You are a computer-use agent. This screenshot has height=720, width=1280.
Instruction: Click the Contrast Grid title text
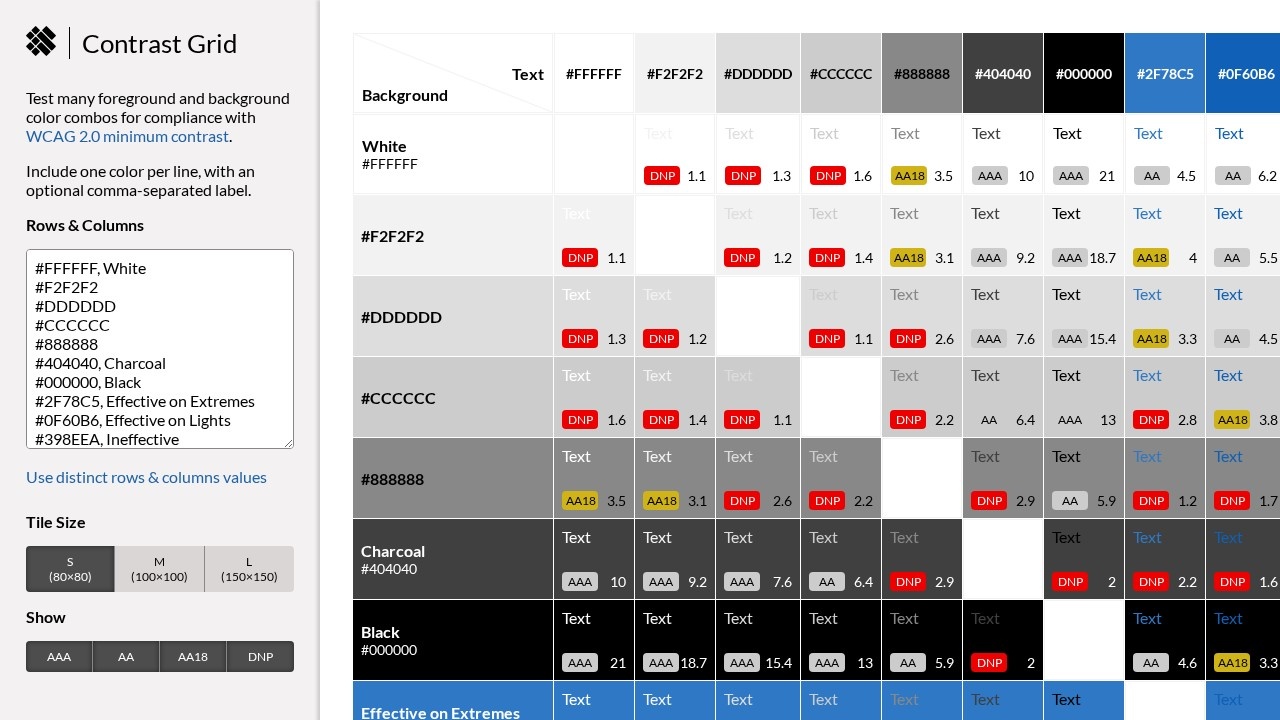[x=159, y=44]
